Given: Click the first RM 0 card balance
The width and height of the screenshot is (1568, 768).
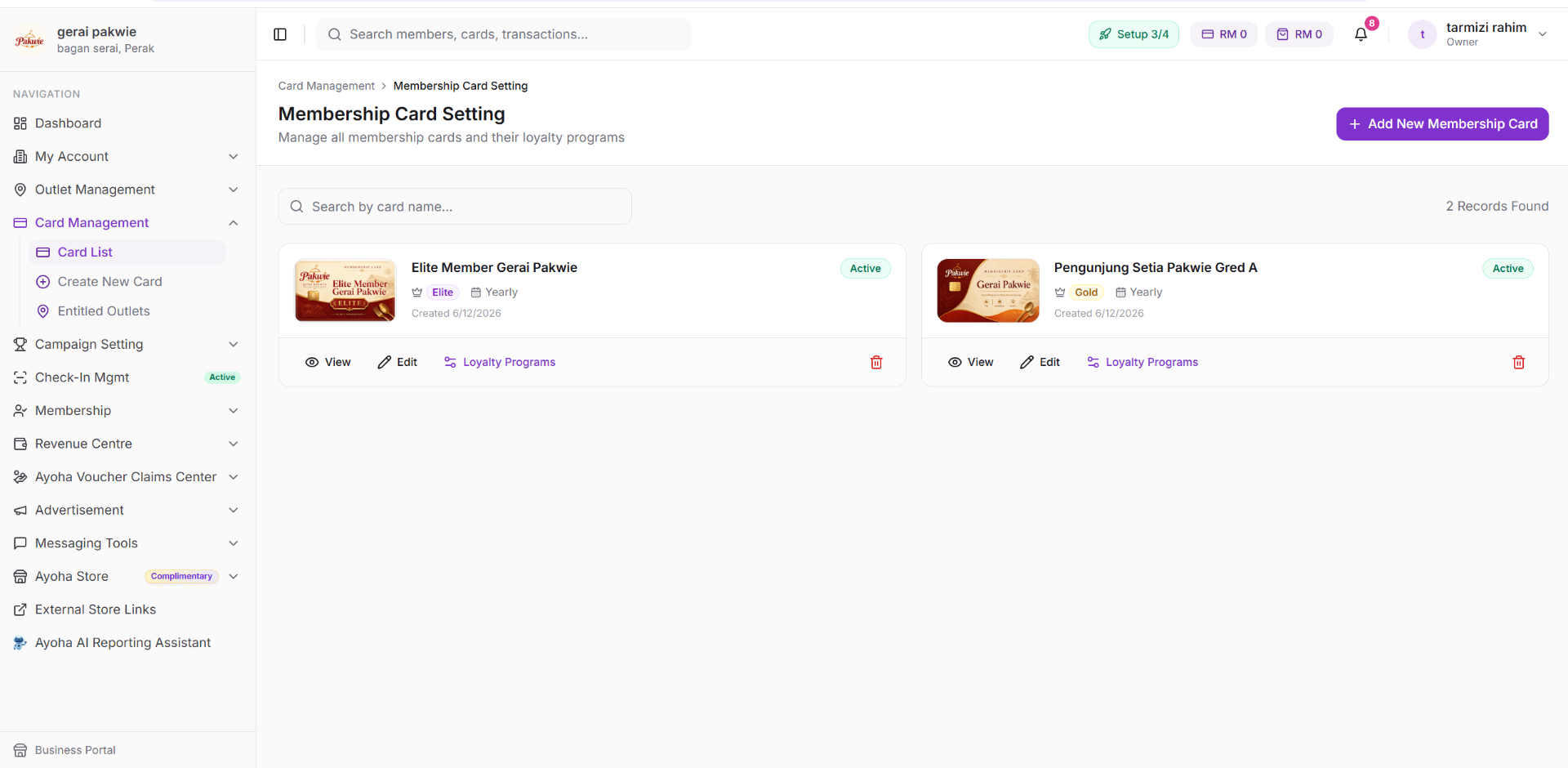Looking at the screenshot, I should 1223,34.
